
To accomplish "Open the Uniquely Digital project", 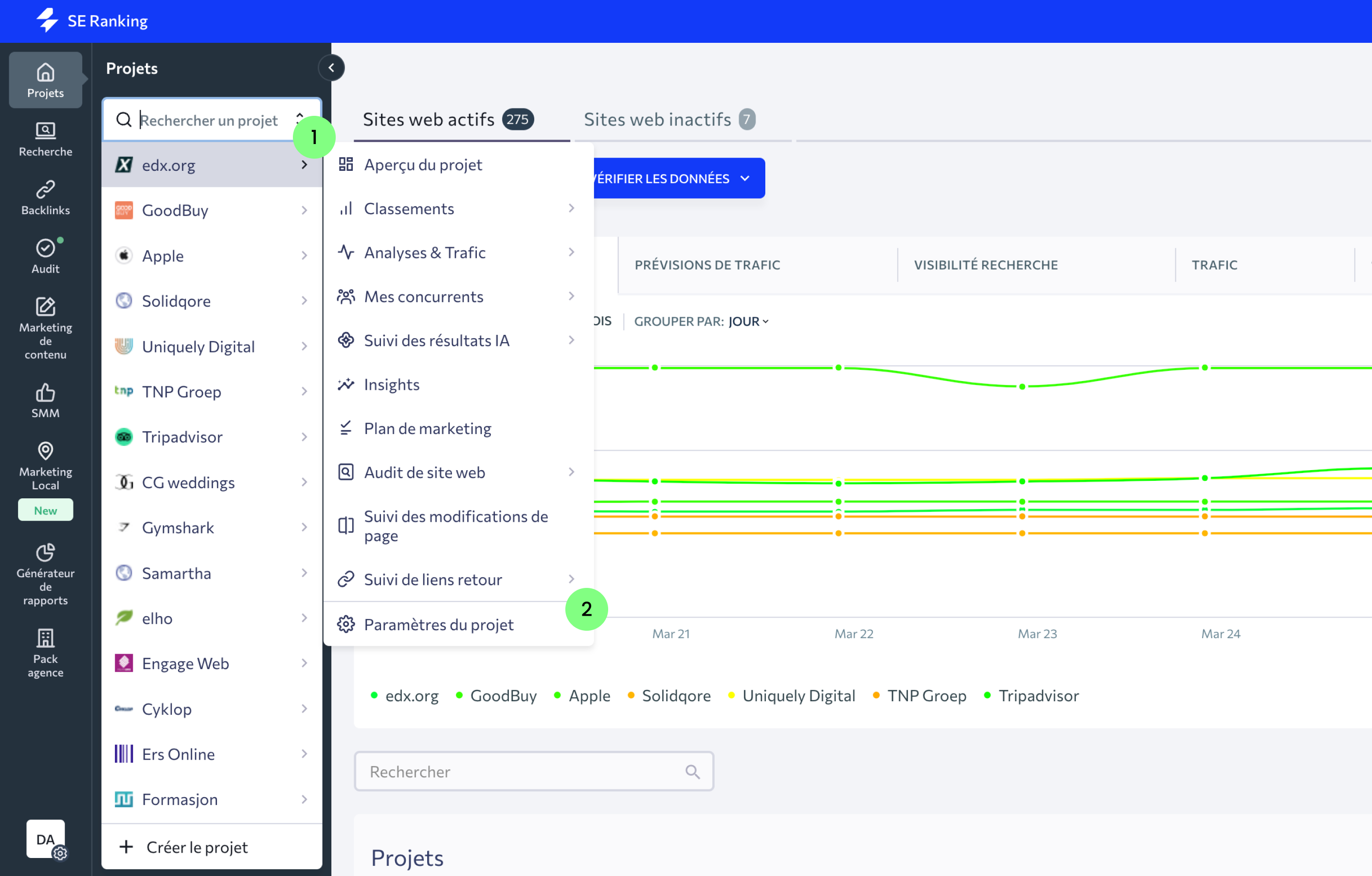I will [x=212, y=347].
